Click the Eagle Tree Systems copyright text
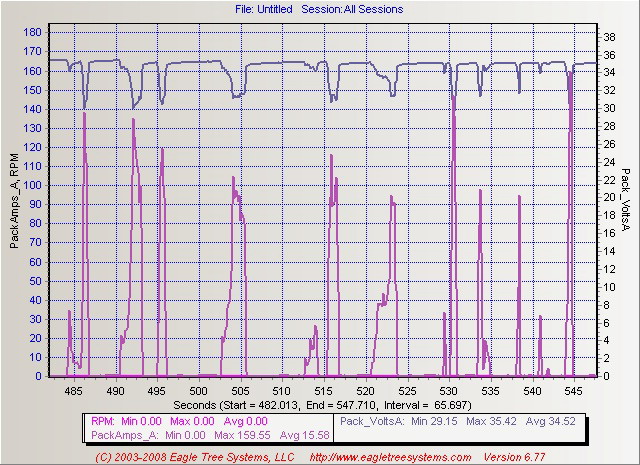This screenshot has width=640, height=465. [x=195, y=457]
